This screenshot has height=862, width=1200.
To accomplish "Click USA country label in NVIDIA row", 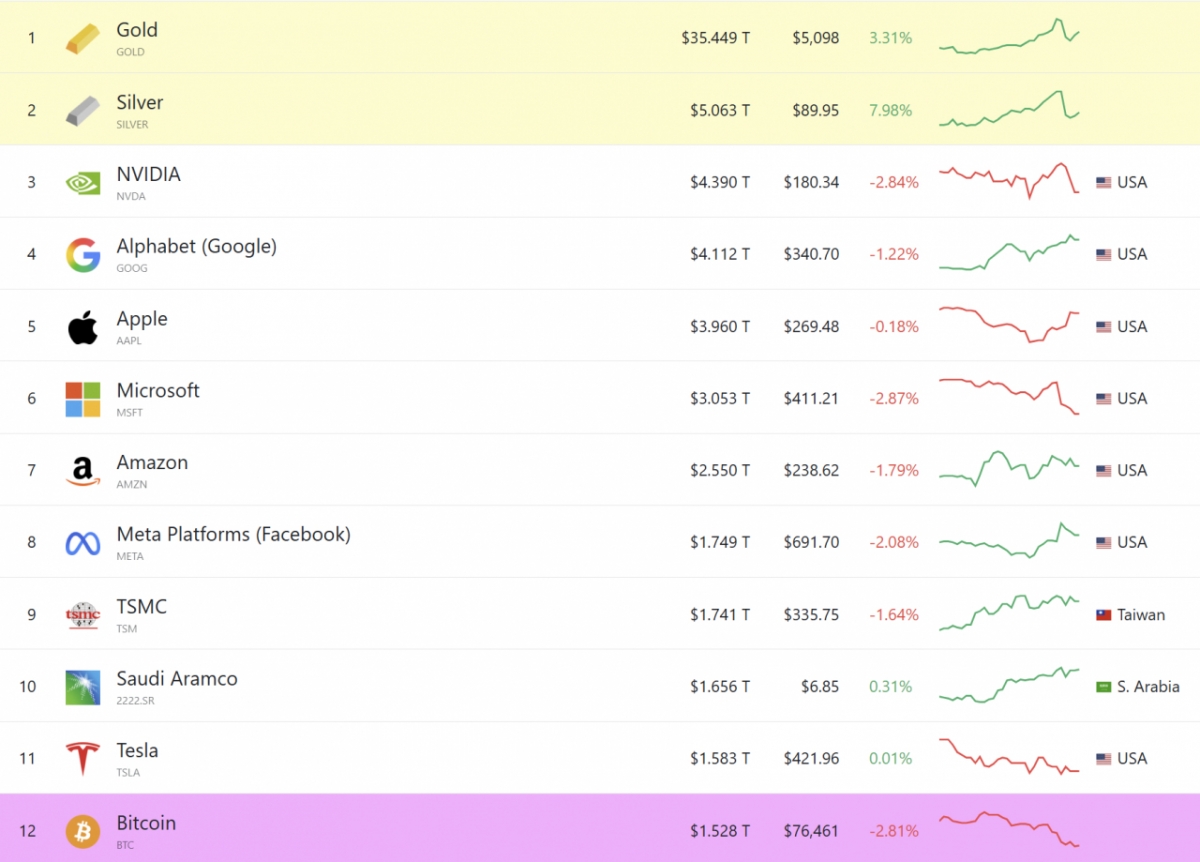I will point(1132,183).
